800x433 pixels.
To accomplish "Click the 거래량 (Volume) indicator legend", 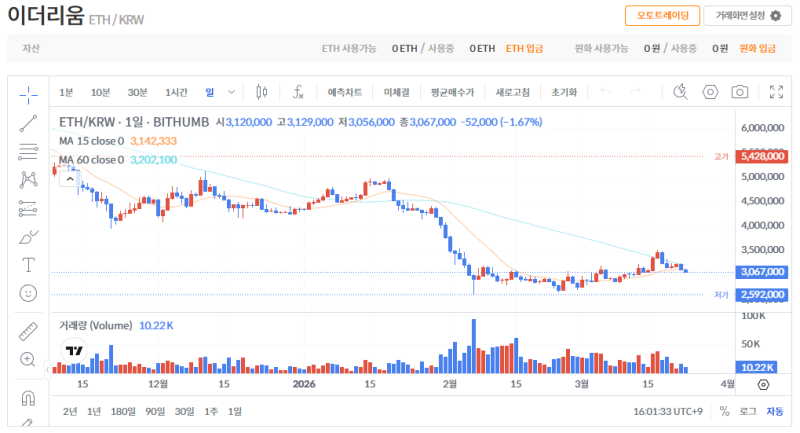I will (x=95, y=325).
